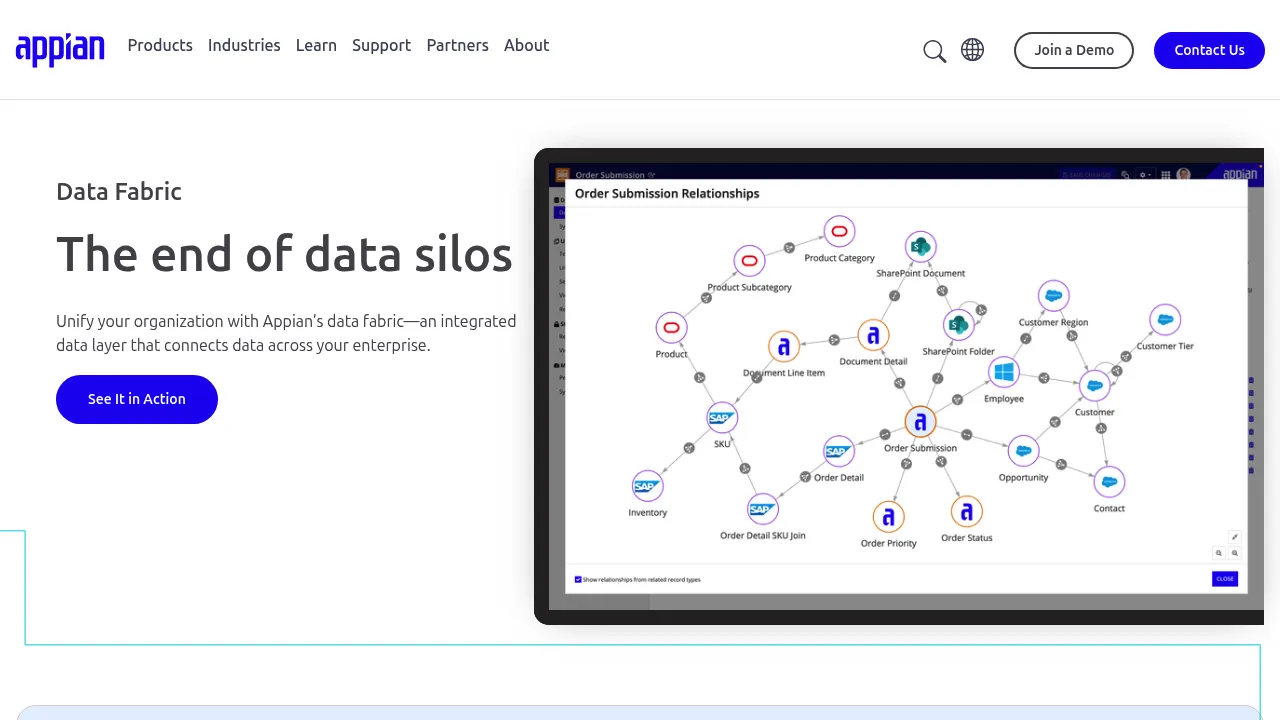Viewport: 1280px width, 720px height.
Task: Click the Contact Salesforce node icon
Action: click(1108, 482)
